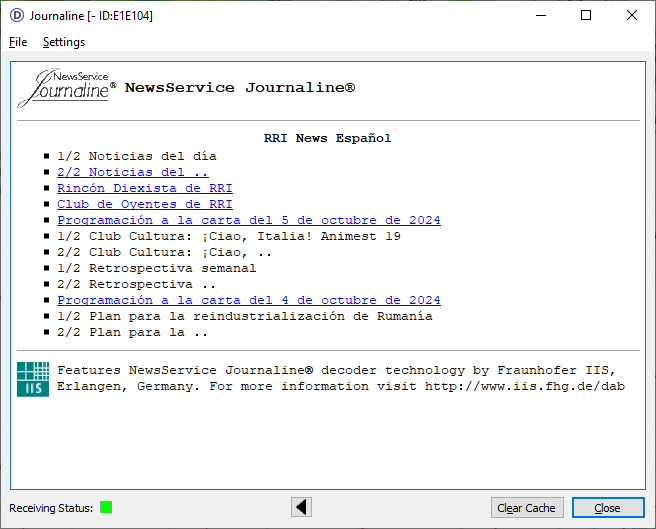Screen dimensions: 656x529
Task: Minimize the Journaline window
Action: (540, 15)
